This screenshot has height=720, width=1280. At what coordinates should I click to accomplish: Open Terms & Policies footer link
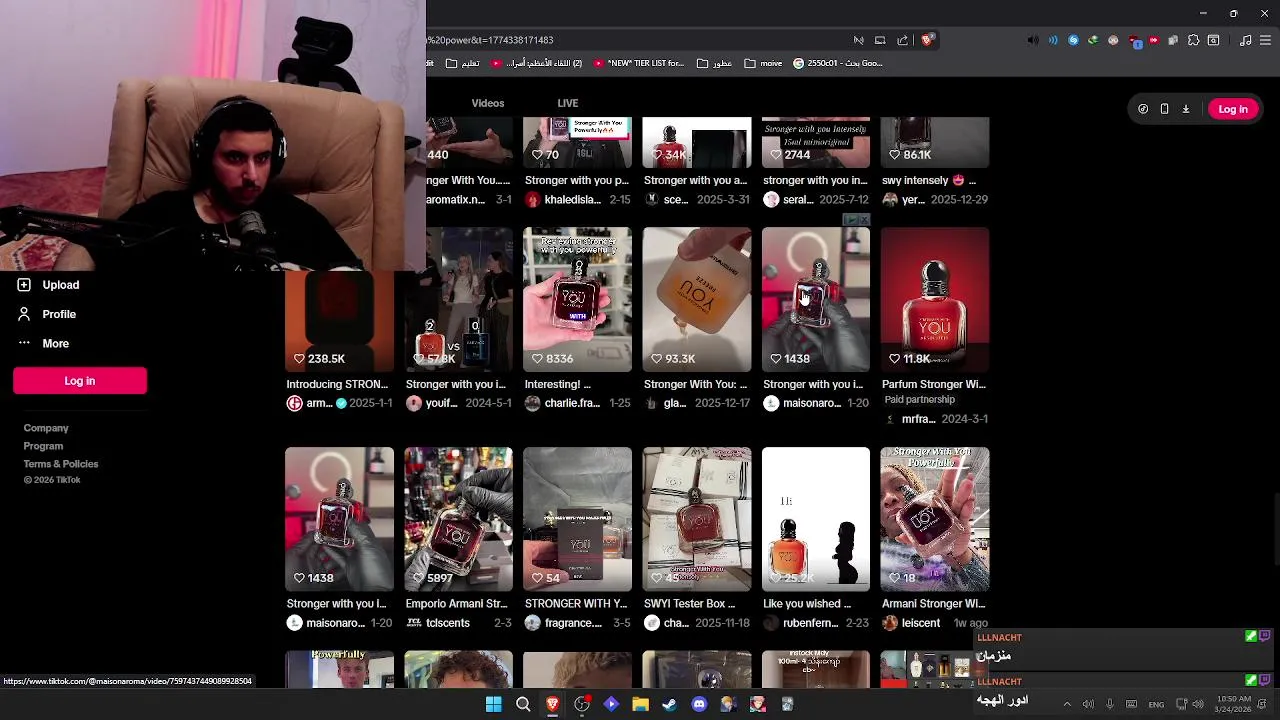(61, 464)
